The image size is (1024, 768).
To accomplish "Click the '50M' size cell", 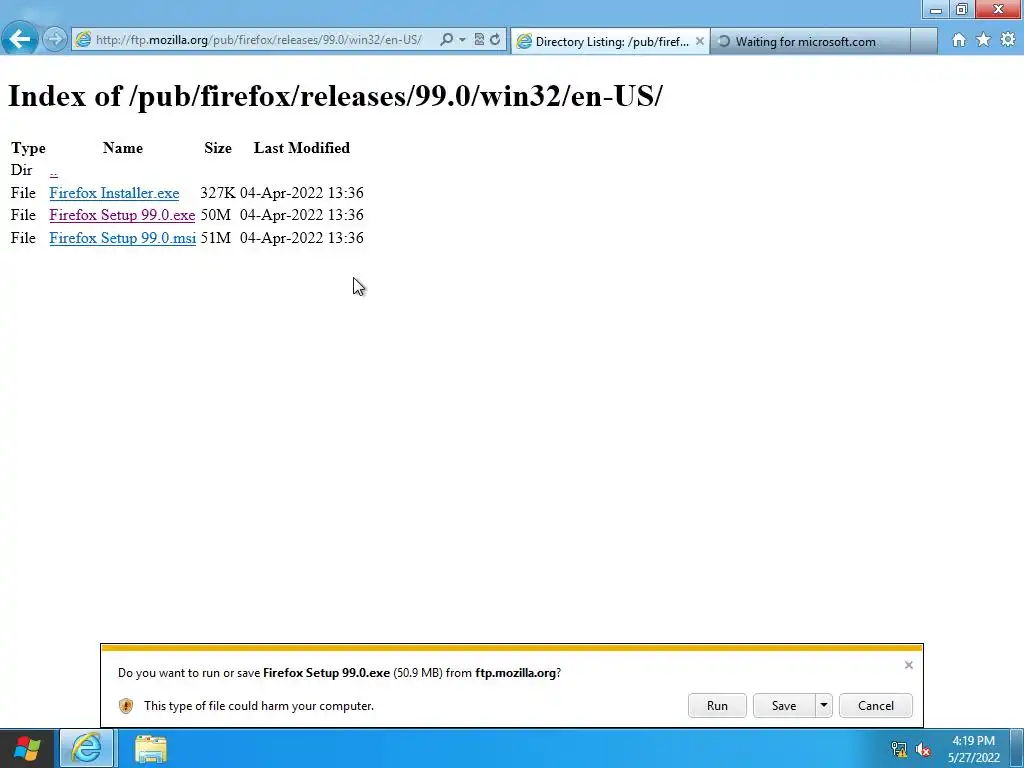I will 216,215.
